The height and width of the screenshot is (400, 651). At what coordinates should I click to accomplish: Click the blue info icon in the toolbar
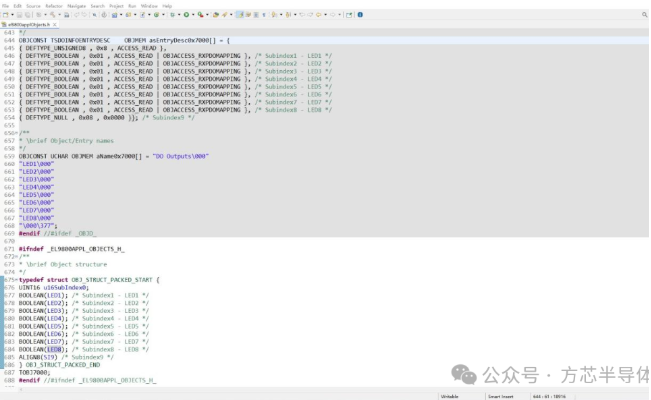360,15
